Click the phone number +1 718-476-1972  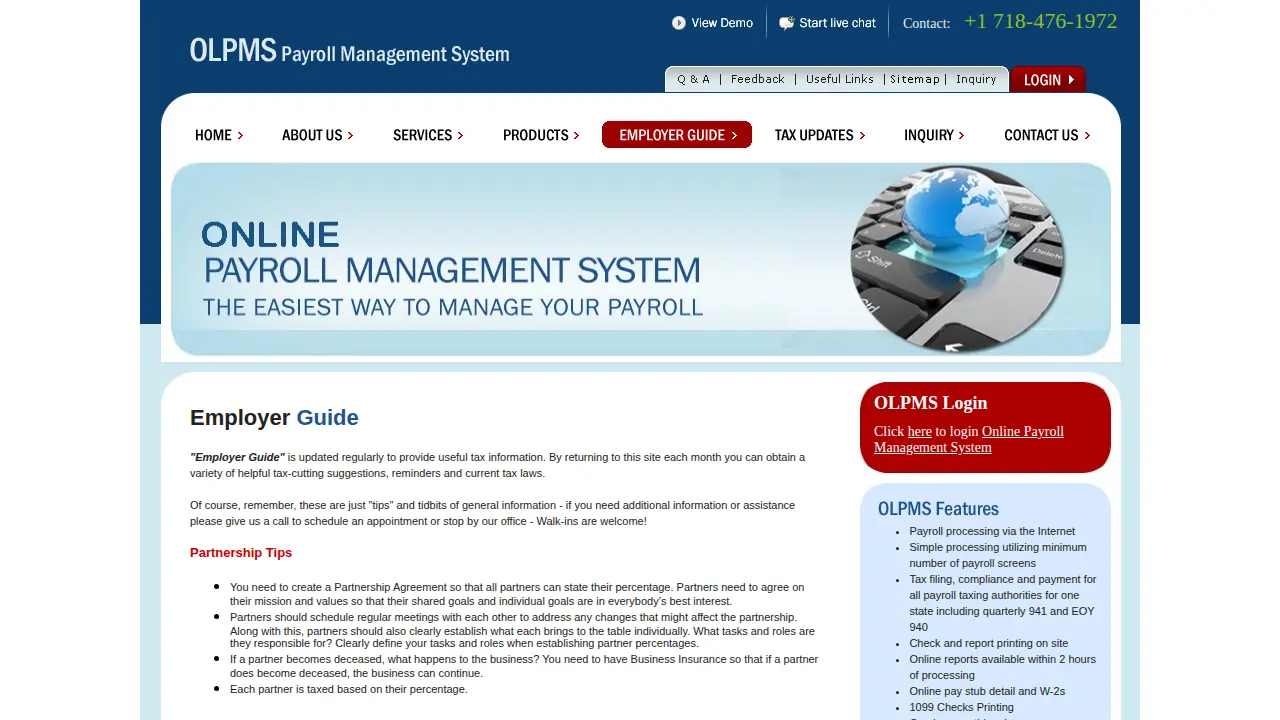point(1041,21)
